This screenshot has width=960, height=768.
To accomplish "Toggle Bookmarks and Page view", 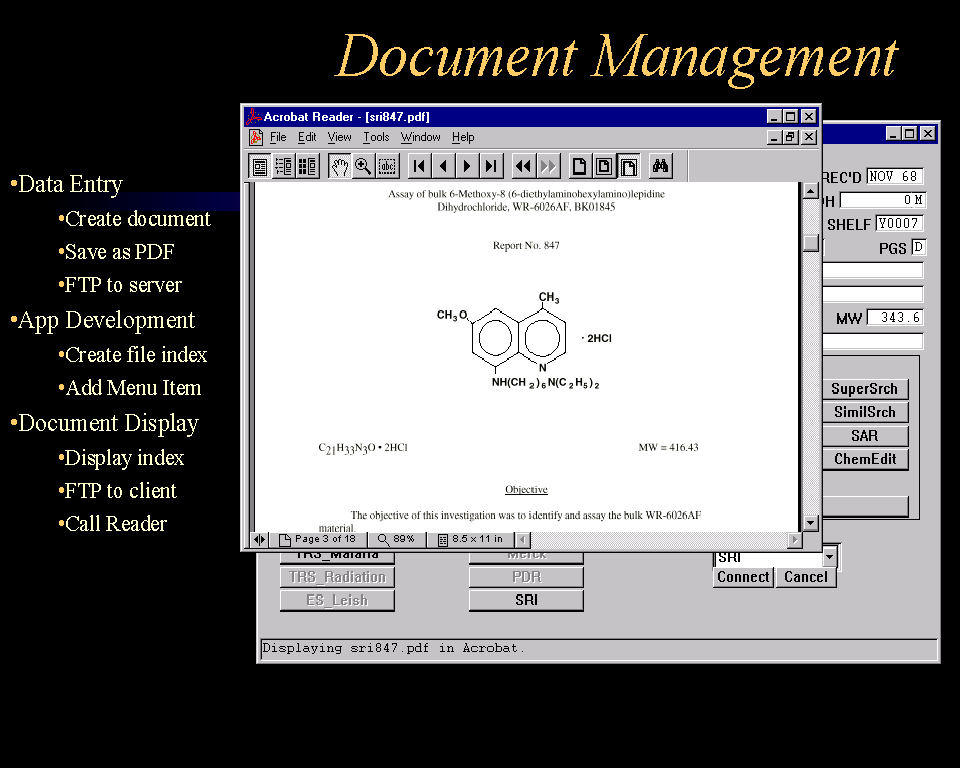I will coord(283,166).
